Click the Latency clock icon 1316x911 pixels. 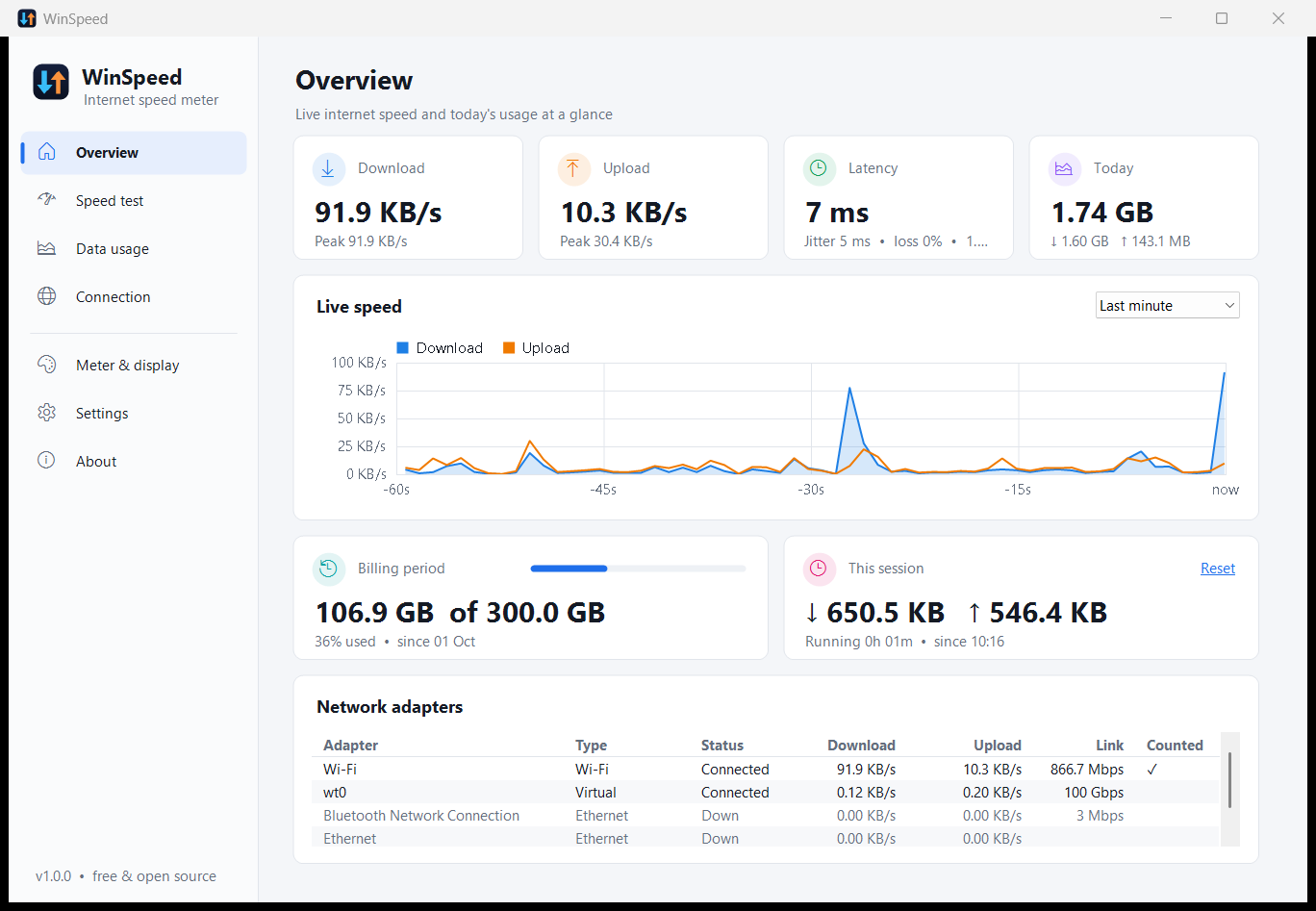pos(819,168)
